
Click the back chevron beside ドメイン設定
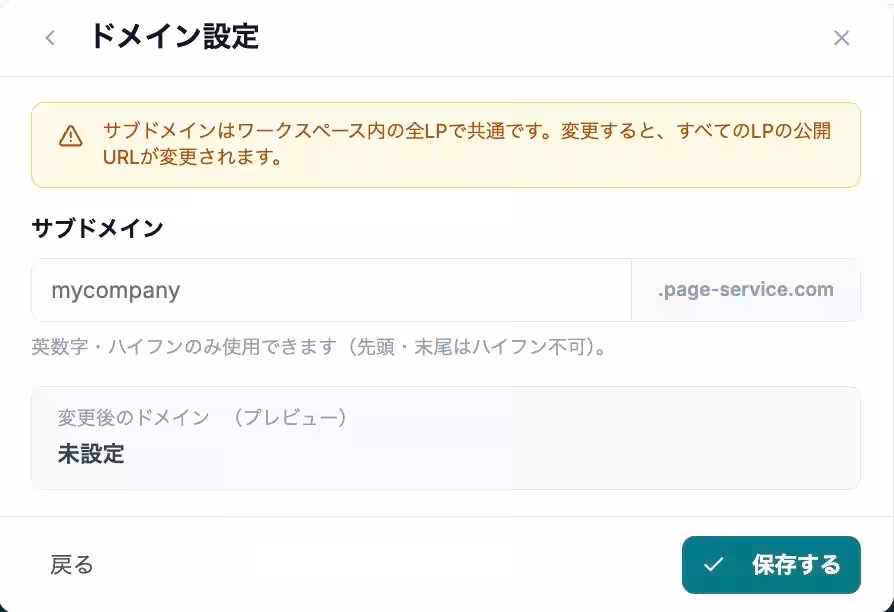pos(50,38)
